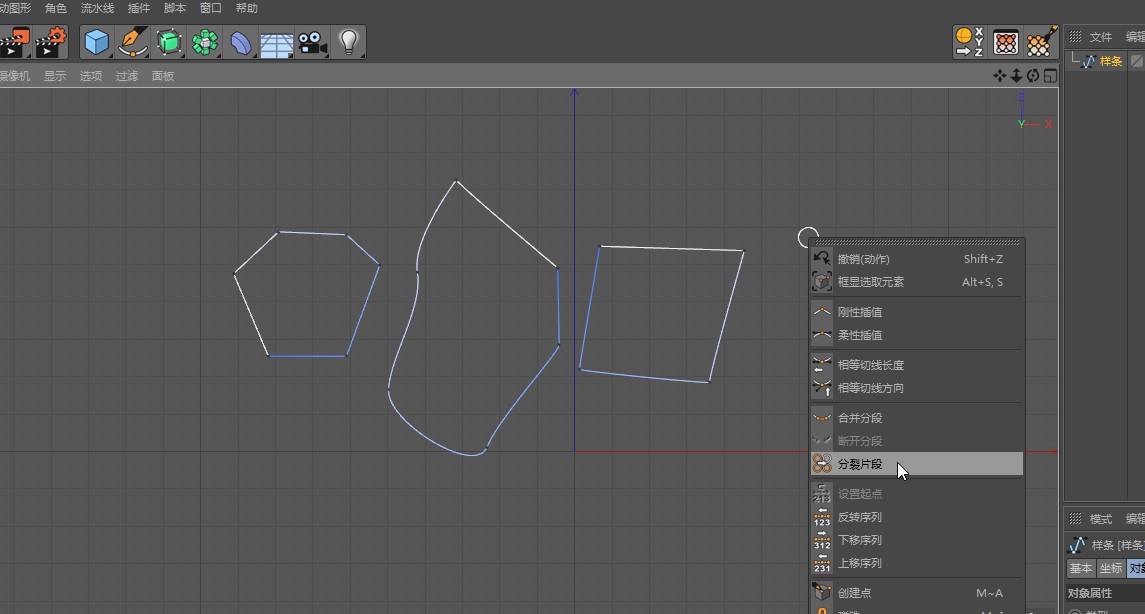Open the 脚本 menu

coord(175,8)
